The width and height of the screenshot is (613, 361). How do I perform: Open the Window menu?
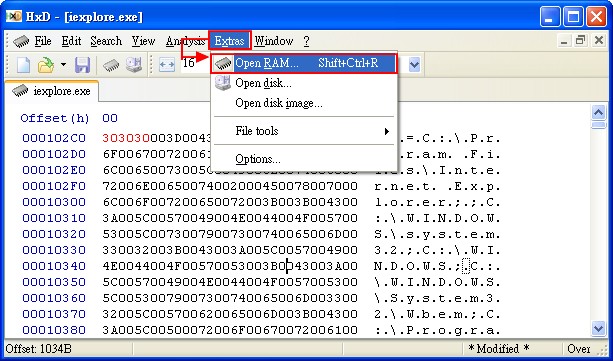coord(274,41)
